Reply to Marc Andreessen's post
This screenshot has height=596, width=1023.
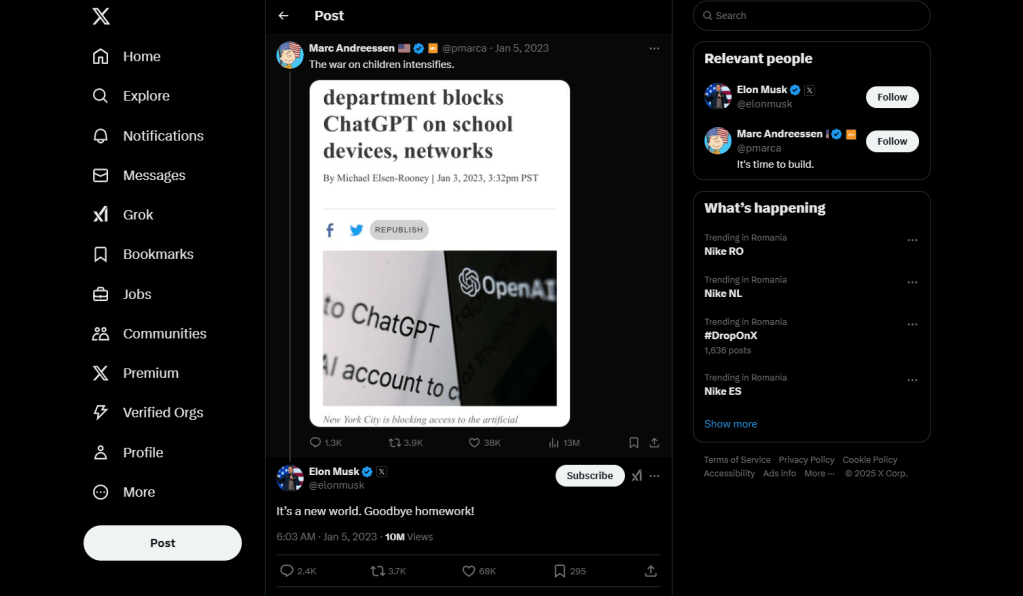[x=316, y=442]
